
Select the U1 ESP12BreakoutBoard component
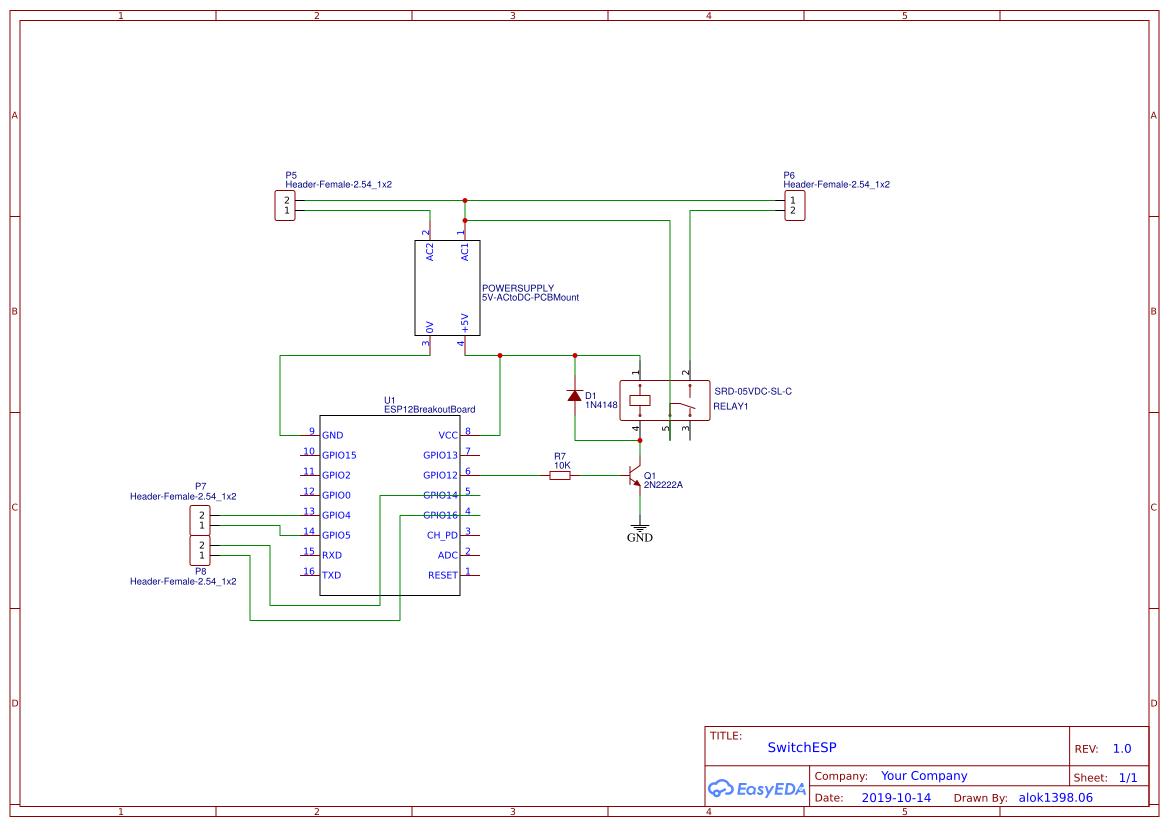[x=390, y=505]
